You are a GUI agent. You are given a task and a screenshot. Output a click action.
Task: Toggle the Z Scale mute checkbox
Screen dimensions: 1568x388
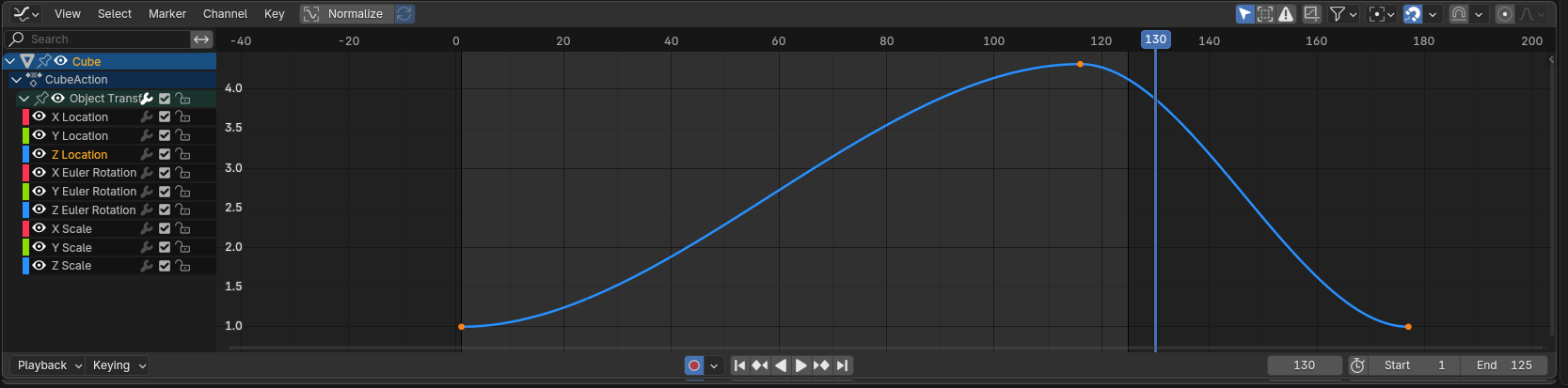(165, 266)
